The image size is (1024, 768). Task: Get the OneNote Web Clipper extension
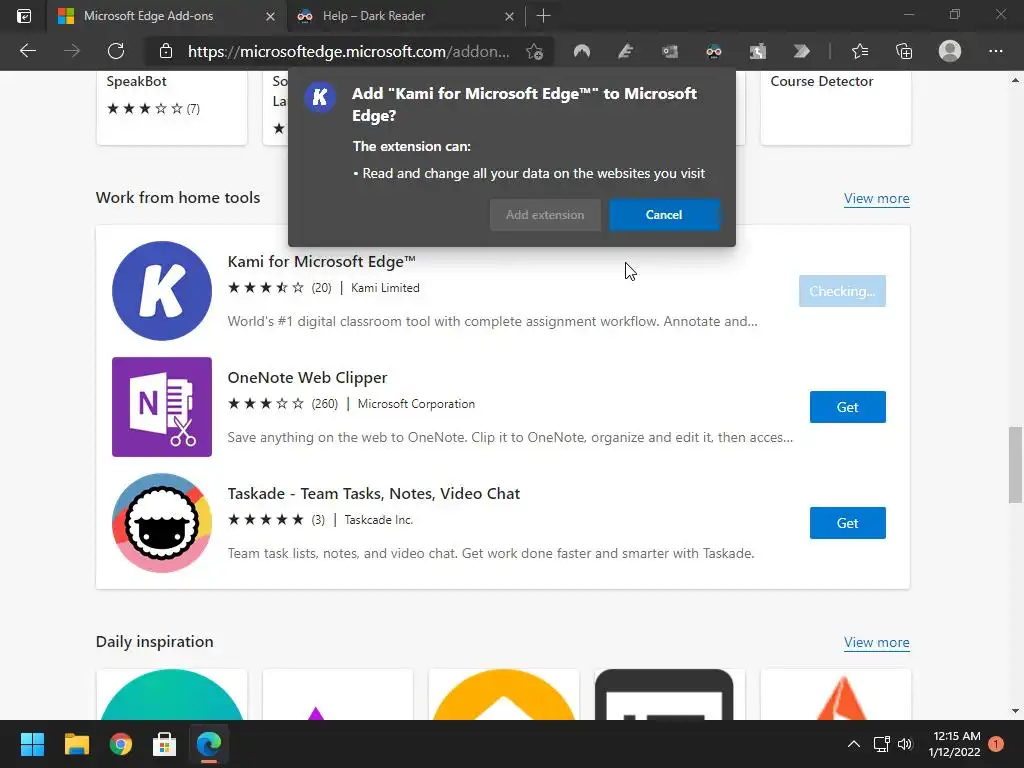(848, 407)
